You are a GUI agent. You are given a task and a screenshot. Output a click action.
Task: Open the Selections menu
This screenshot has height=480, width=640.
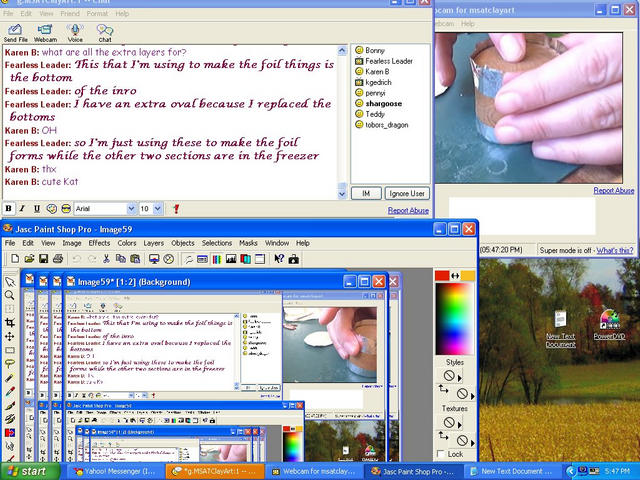pos(217,243)
